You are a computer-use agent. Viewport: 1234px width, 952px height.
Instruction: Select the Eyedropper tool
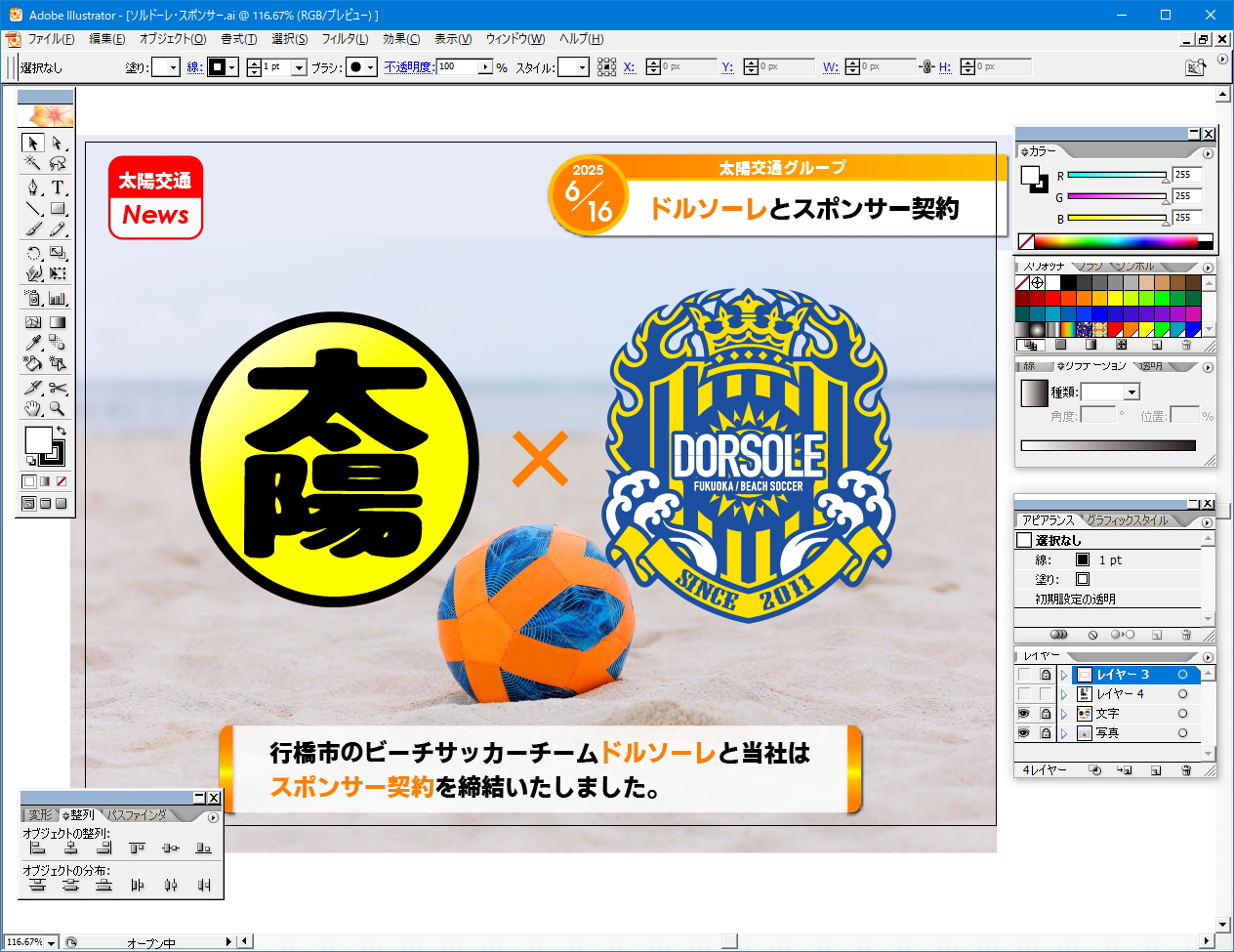[x=33, y=343]
